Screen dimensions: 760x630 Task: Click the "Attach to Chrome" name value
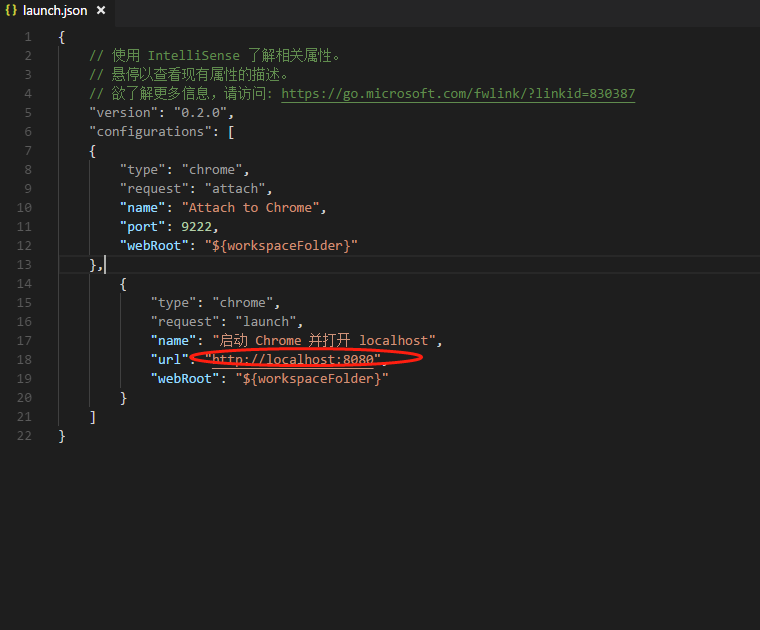click(250, 207)
